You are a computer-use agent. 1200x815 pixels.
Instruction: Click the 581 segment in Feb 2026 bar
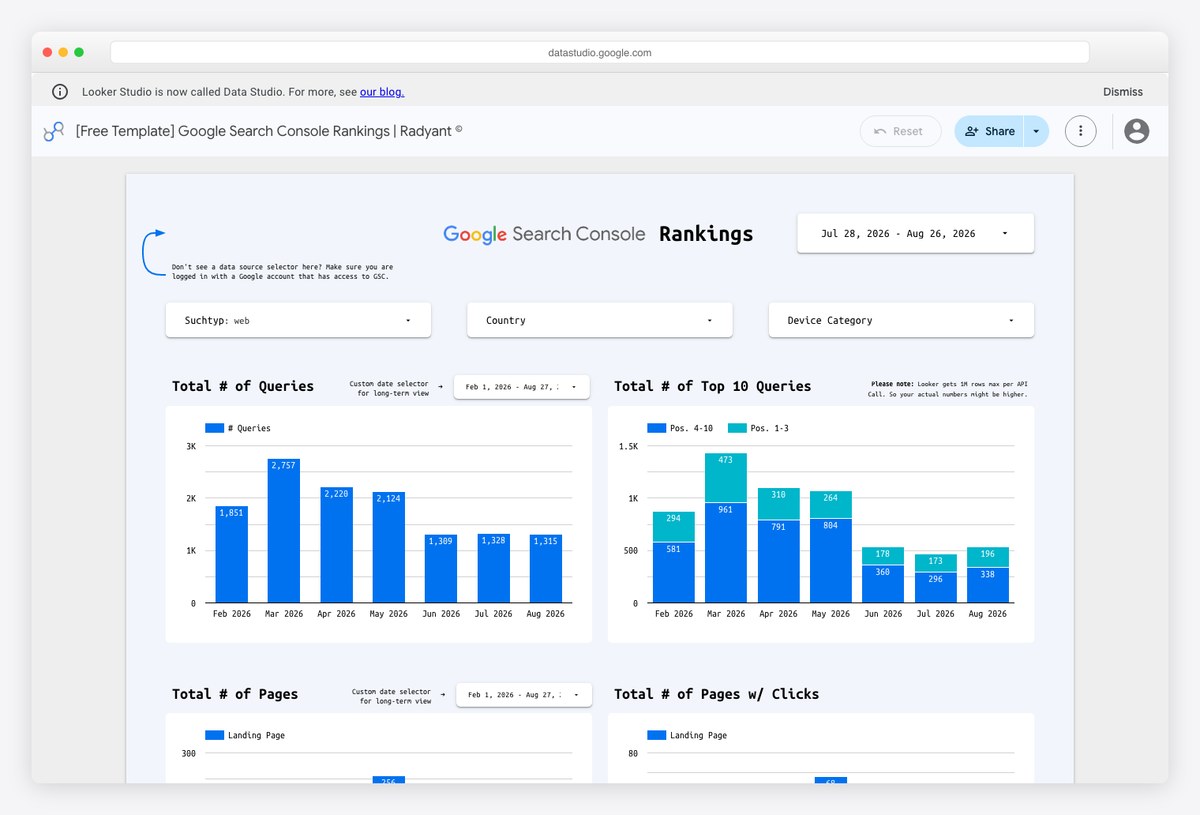point(673,573)
